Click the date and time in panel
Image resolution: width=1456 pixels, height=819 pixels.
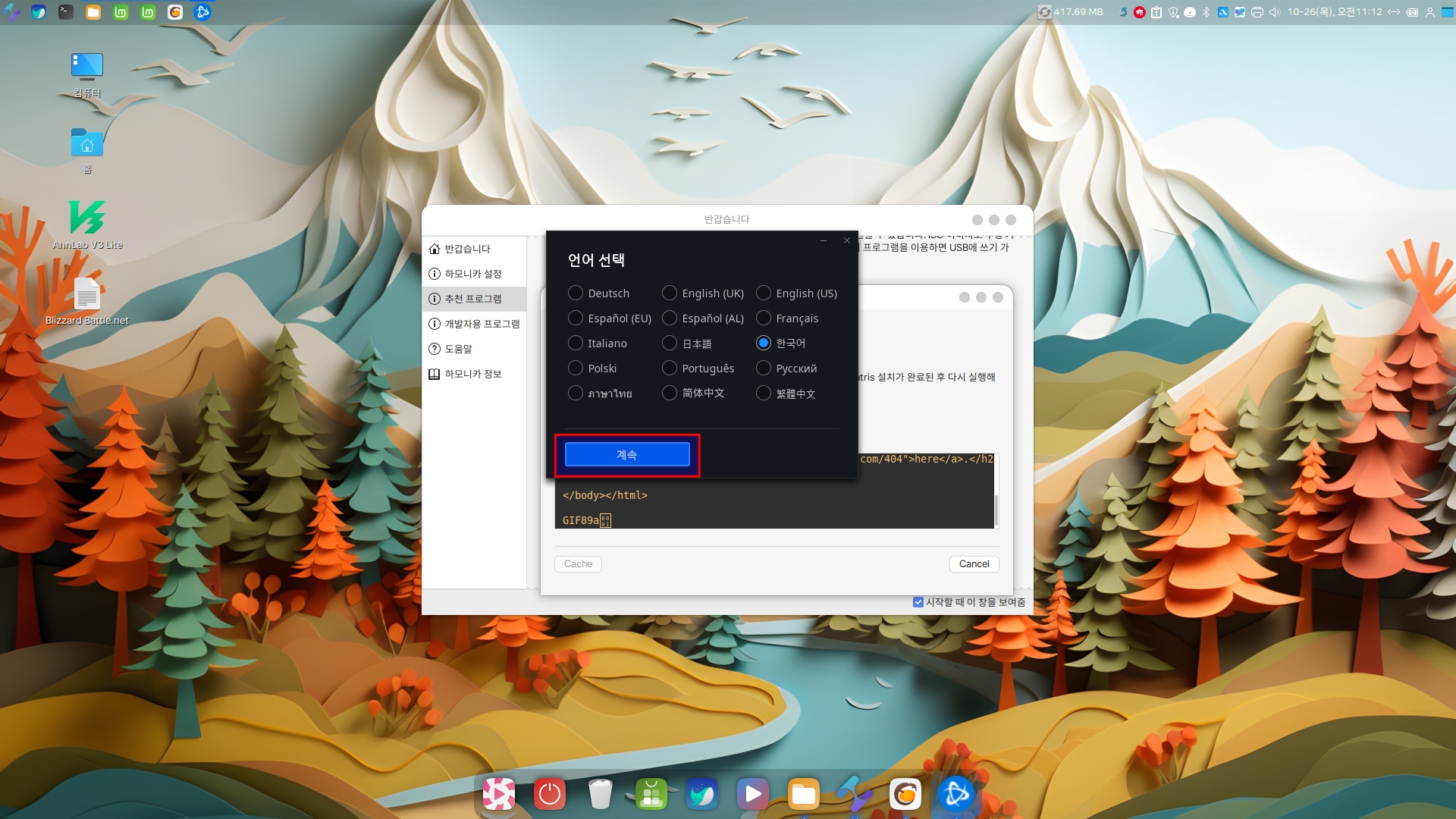tap(1334, 12)
